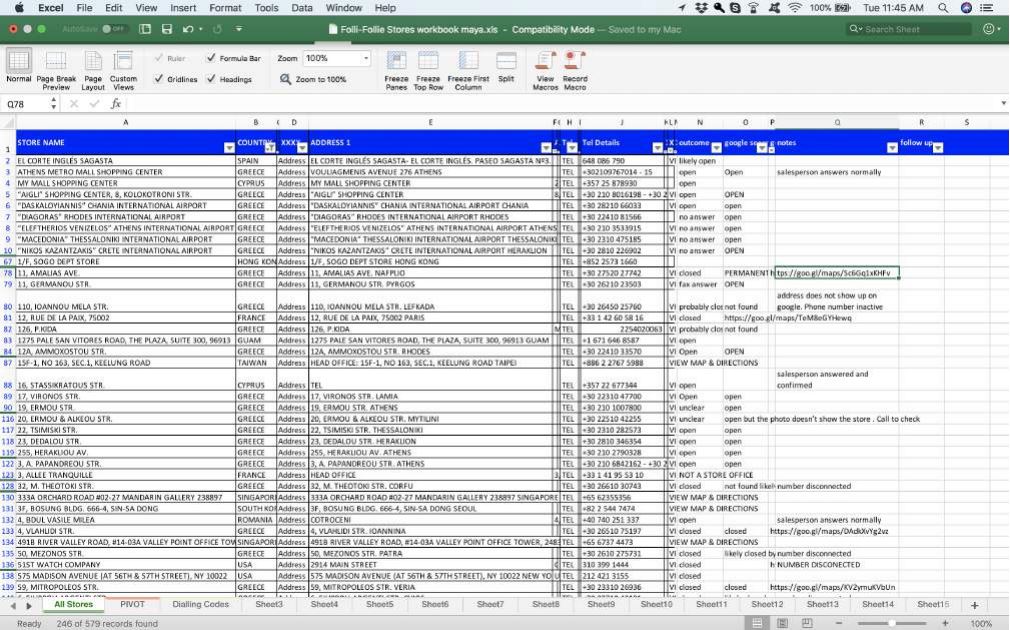Click the zoom out minus icon
The height and width of the screenshot is (630, 1010).
click(x=839, y=623)
